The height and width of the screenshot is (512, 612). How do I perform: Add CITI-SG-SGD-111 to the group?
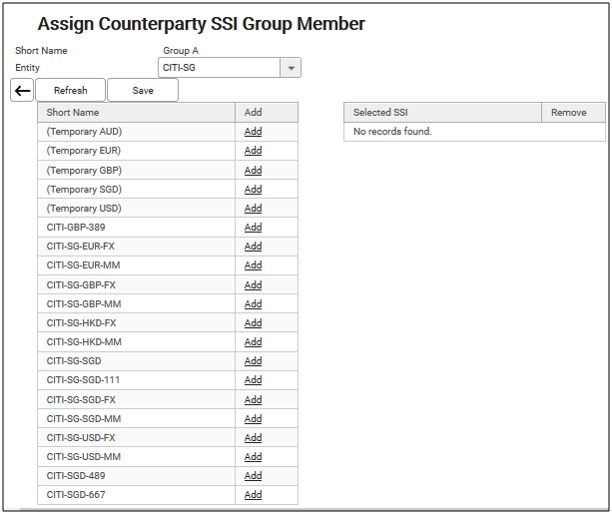[x=253, y=380]
